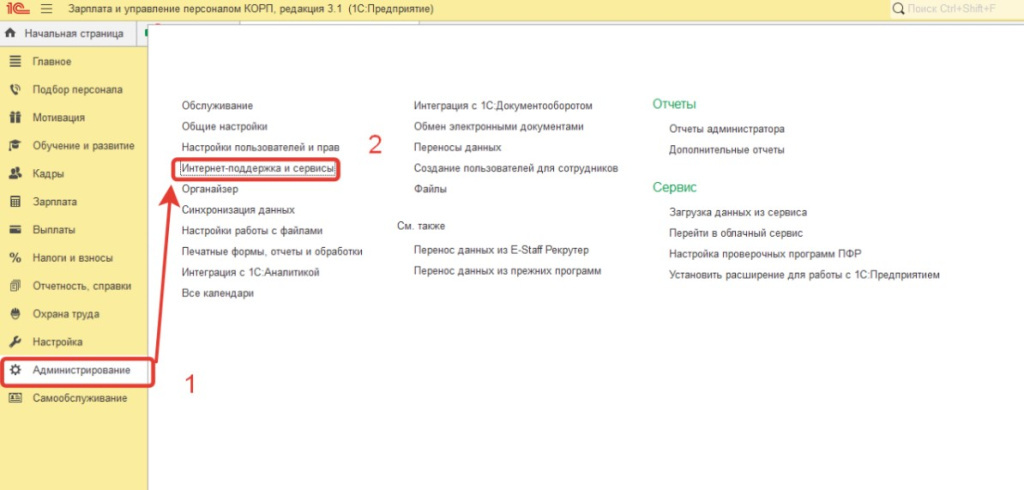The width and height of the screenshot is (1024, 490).
Task: Open Создание пользователей для сотрудников
Action: [x=516, y=168]
